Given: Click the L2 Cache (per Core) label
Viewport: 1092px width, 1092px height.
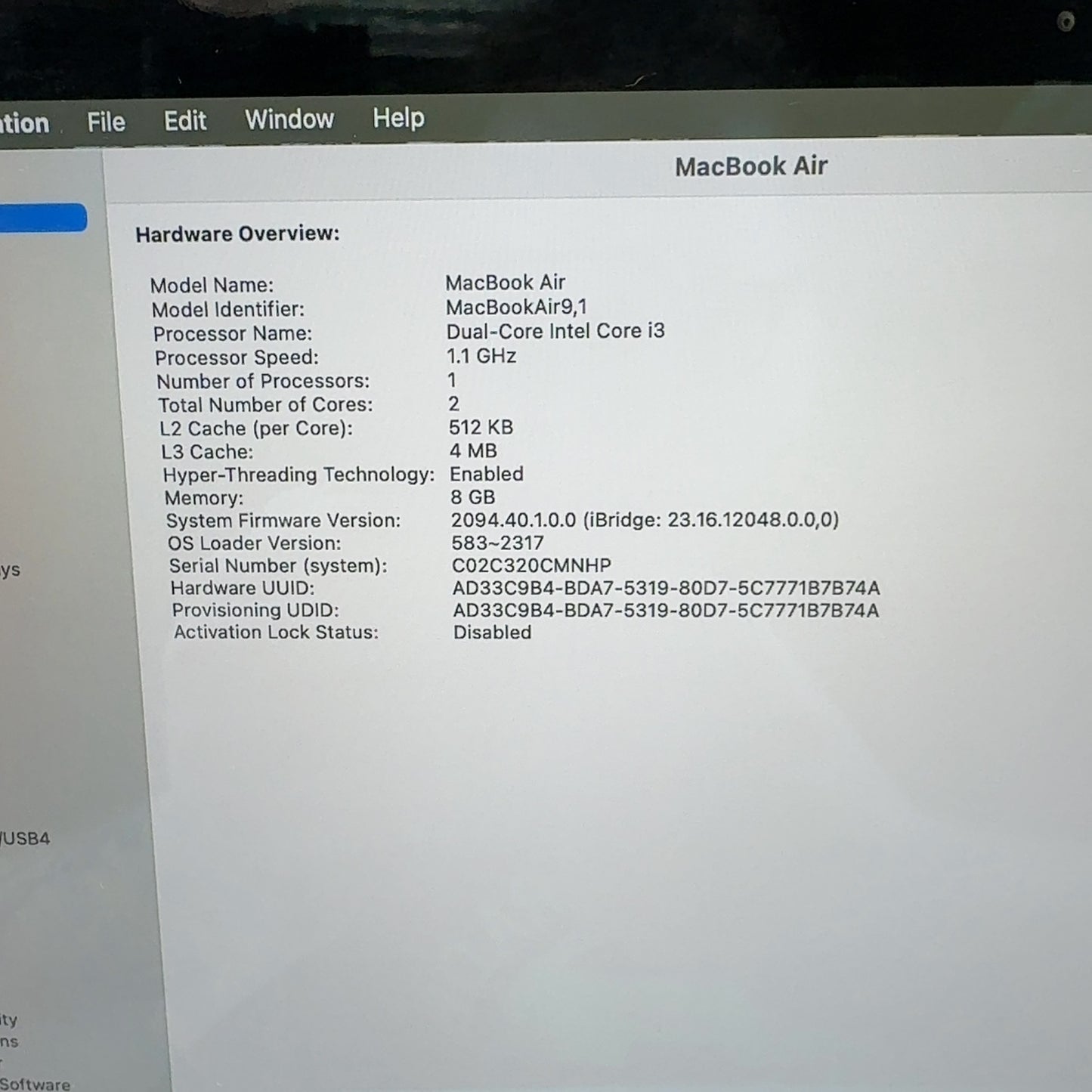Looking at the screenshot, I should [256, 428].
